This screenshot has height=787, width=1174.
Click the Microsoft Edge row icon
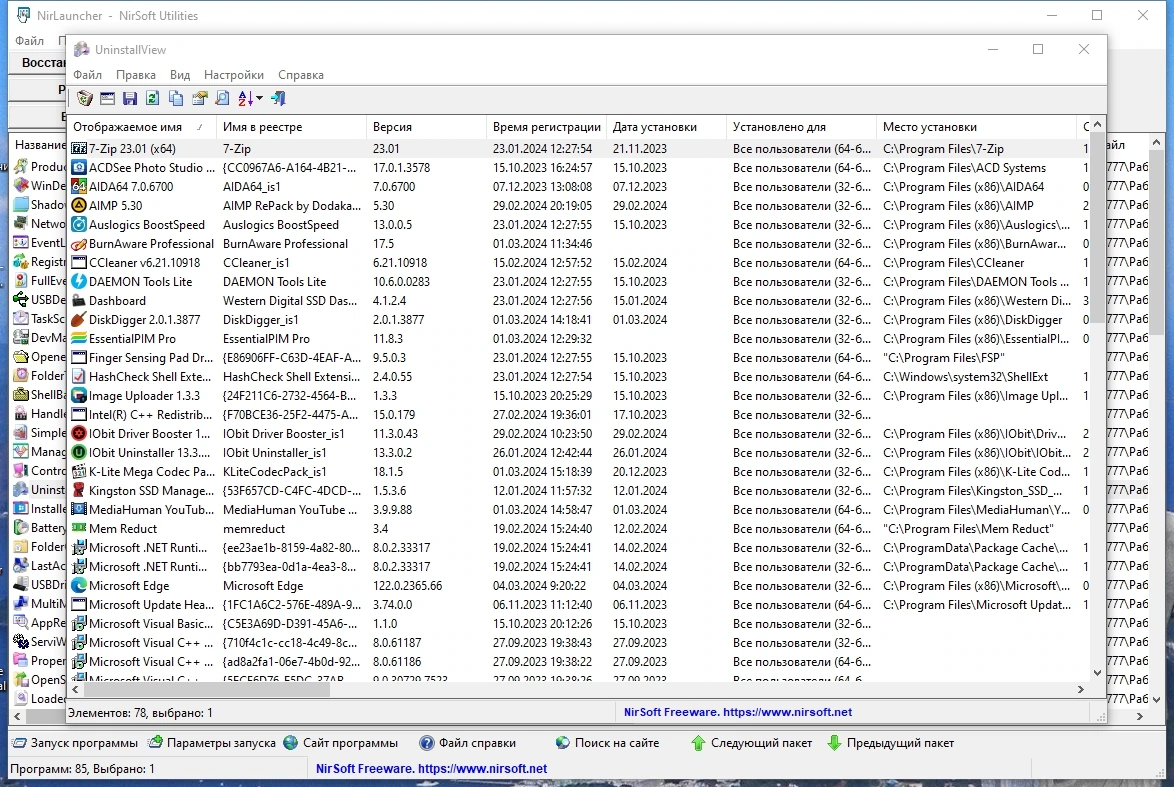click(x=79, y=586)
